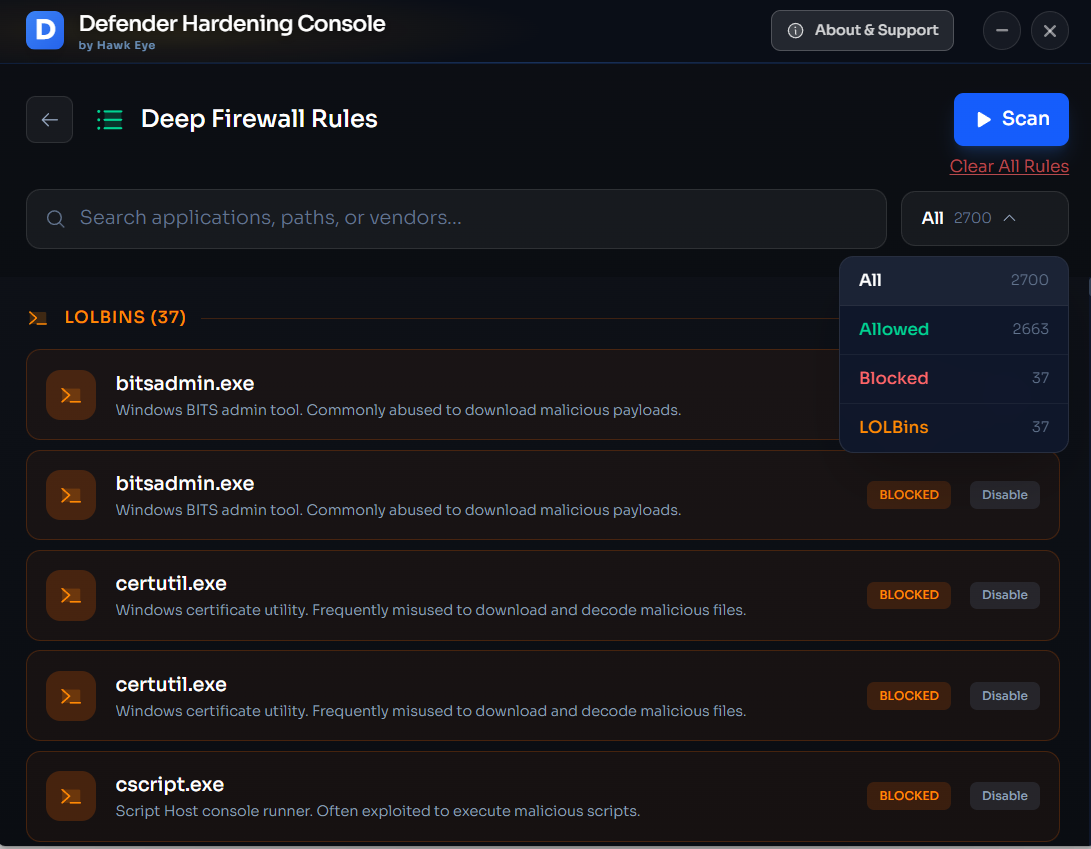Image resolution: width=1091 pixels, height=849 pixels.
Task: Disable the second bitsadmin.exe rule
Action: click(x=1005, y=495)
